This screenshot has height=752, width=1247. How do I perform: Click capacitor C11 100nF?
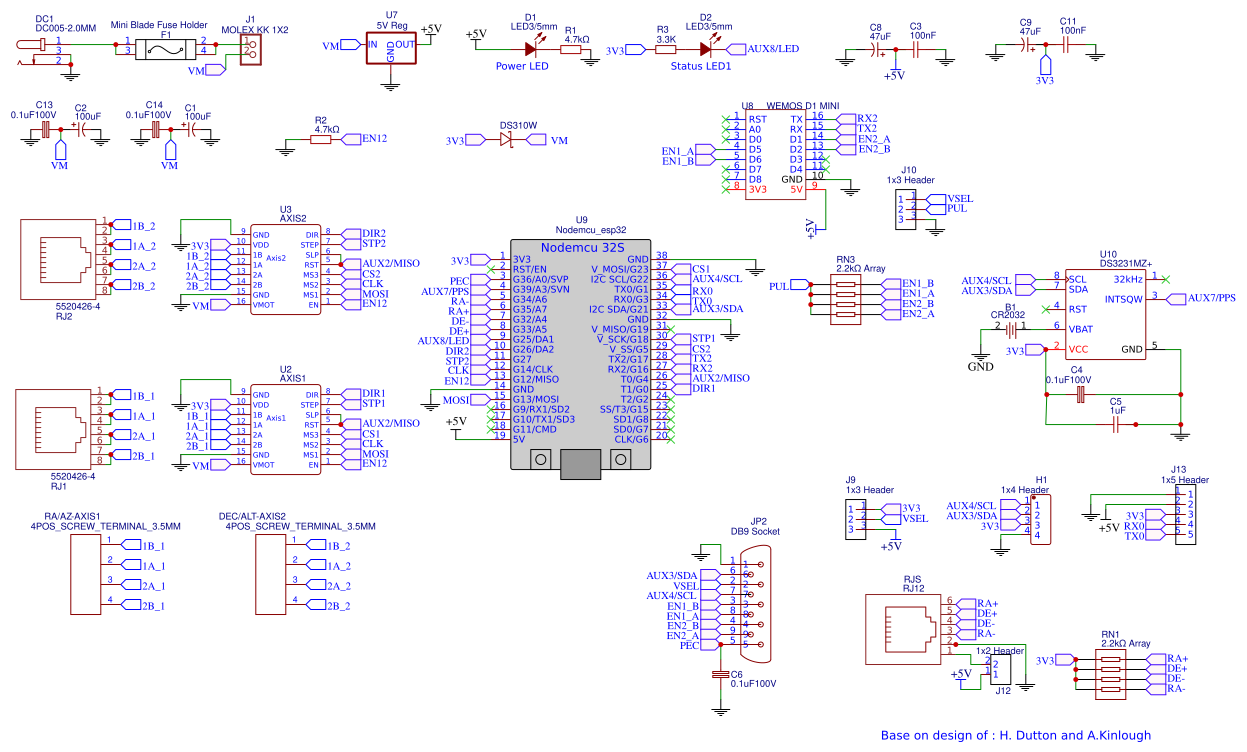(x=1068, y=46)
